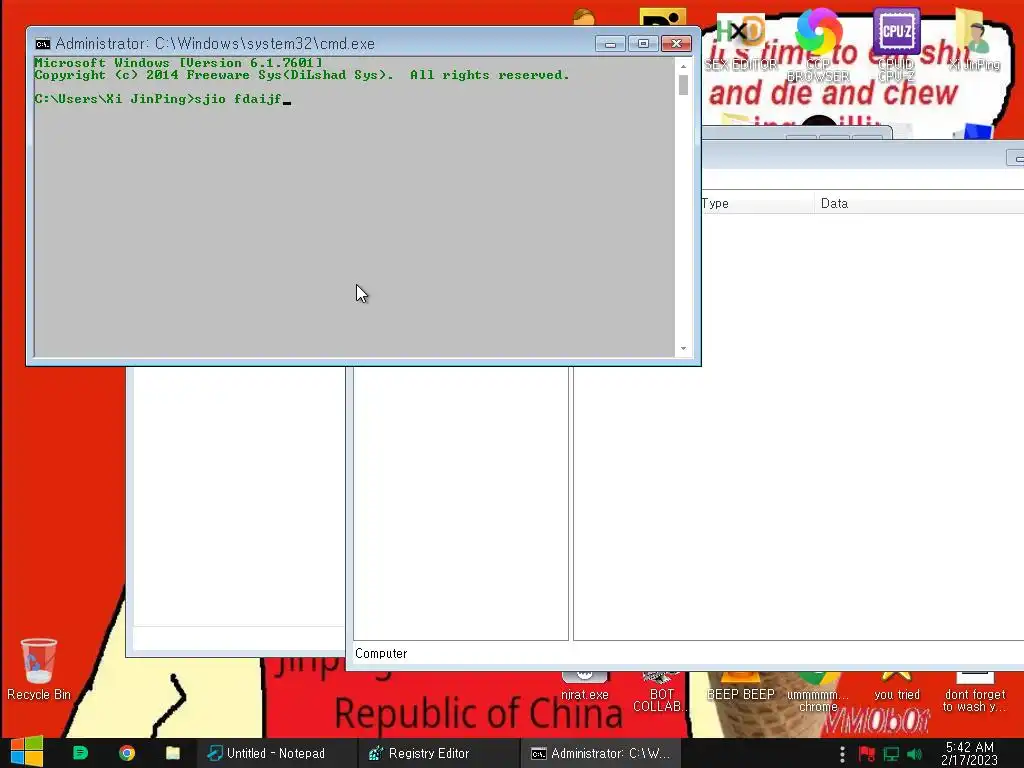This screenshot has height=768, width=1024.
Task: Open the njrat.exe desktop icon
Action: point(584,686)
